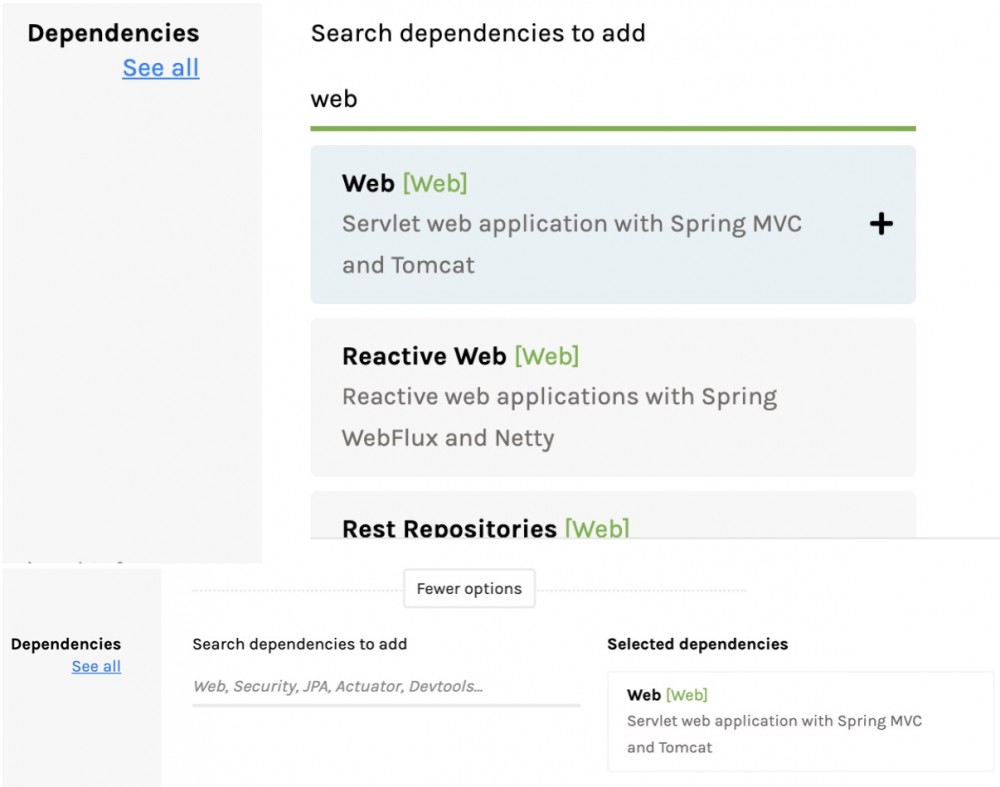Click the Dependencies panel heading
Screen dimensions: 1000x787
coord(111,33)
